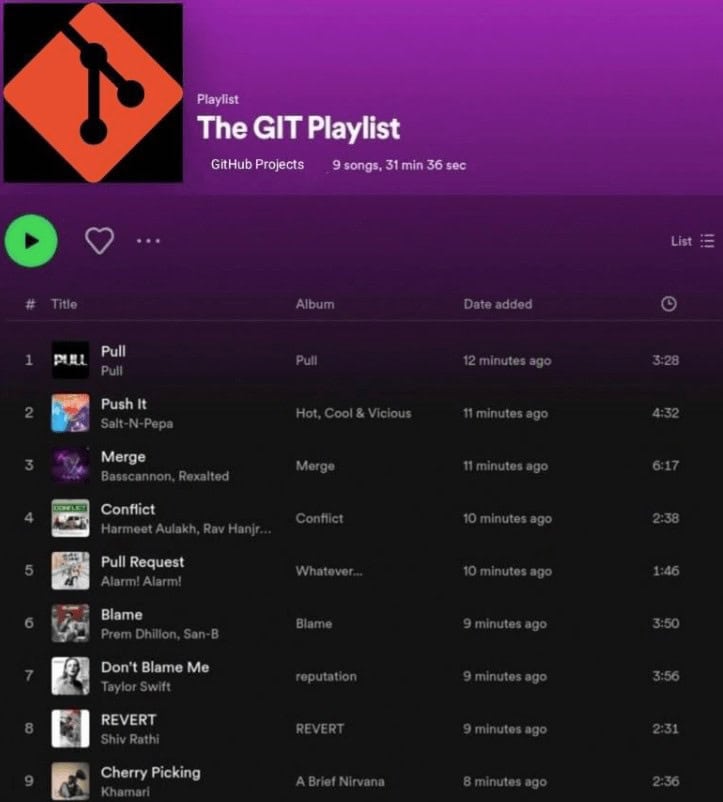
Task: Select the Pull track album art
Action: tap(71, 360)
